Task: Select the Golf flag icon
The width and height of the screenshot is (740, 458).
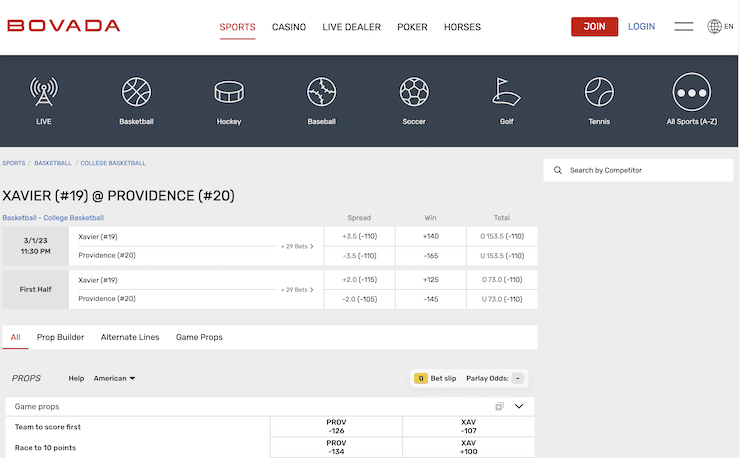Action: [x=506, y=93]
